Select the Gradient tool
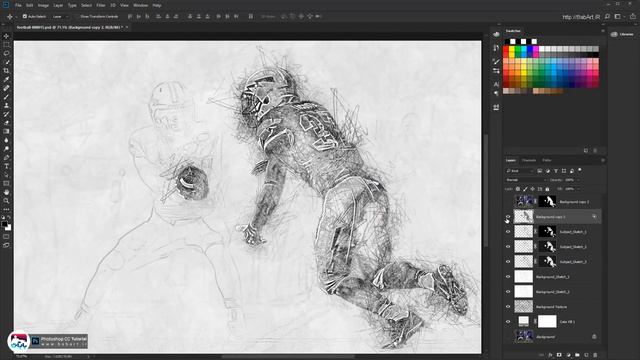Viewport: 640px width, 360px height. tap(6, 131)
